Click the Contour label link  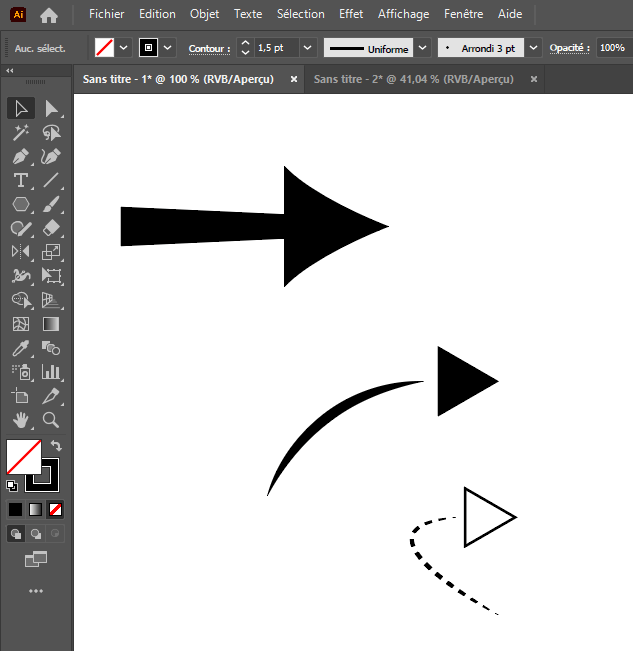[209, 48]
